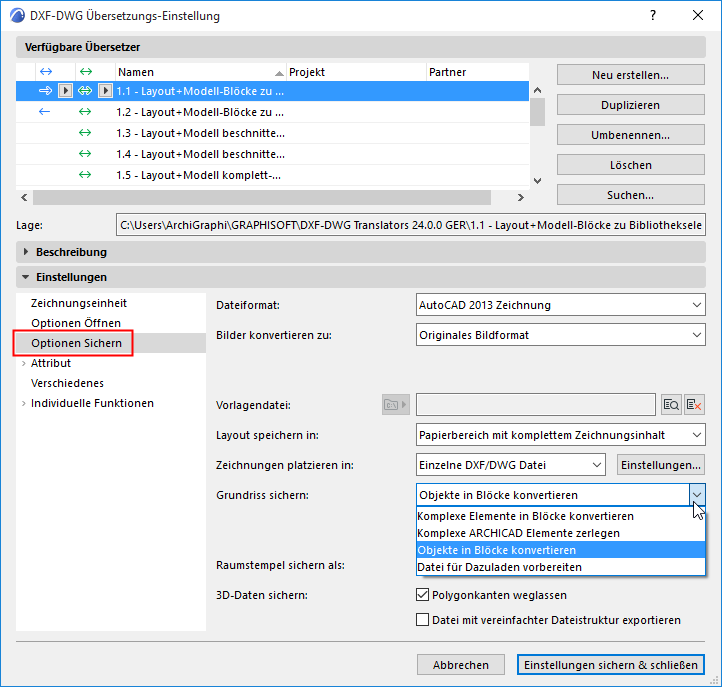Click the view template file magnifier icon
This screenshot has width=722, height=687.
pos(671,405)
